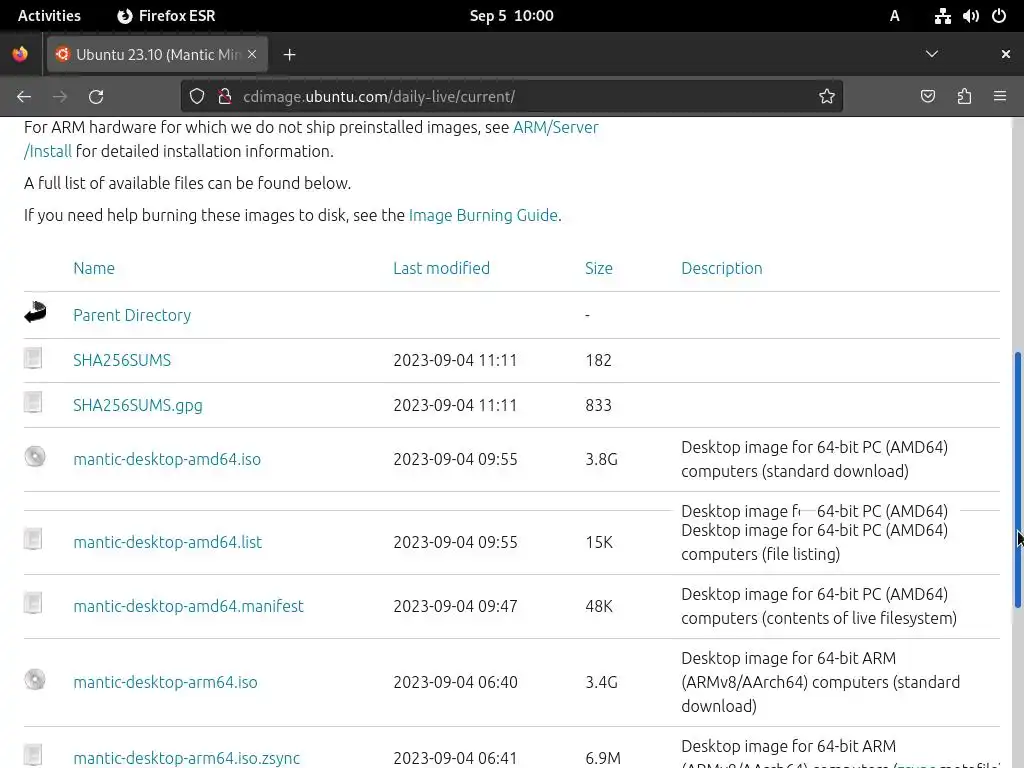The height and width of the screenshot is (768, 1024).
Task: Open the Extensions puzzle icon
Action: 964,97
